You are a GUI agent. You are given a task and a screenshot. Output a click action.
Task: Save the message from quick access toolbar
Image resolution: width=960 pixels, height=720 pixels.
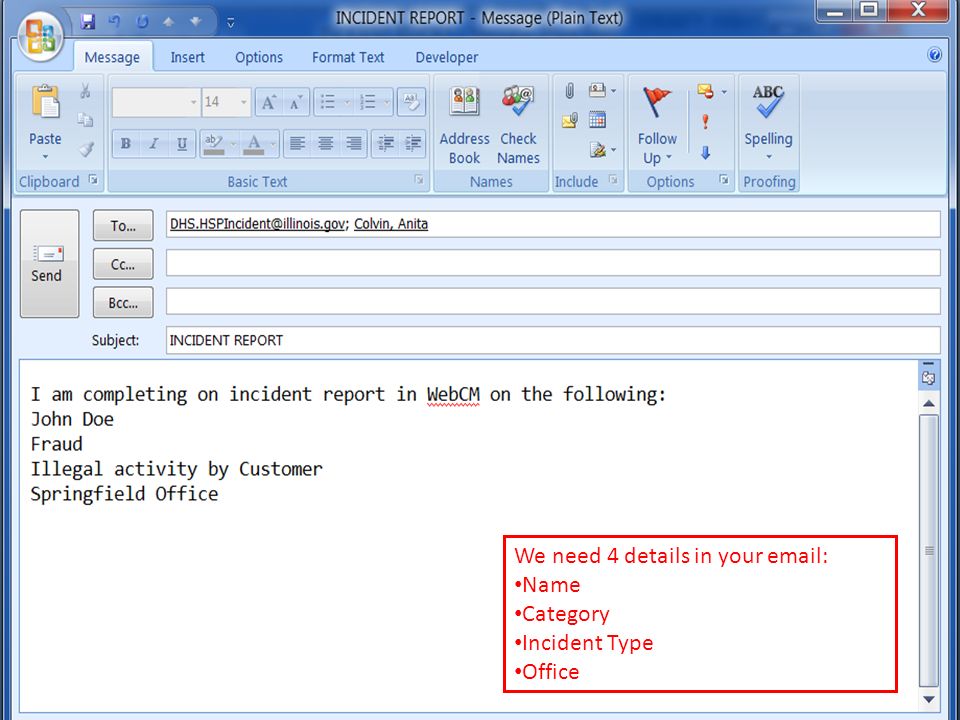pos(88,22)
